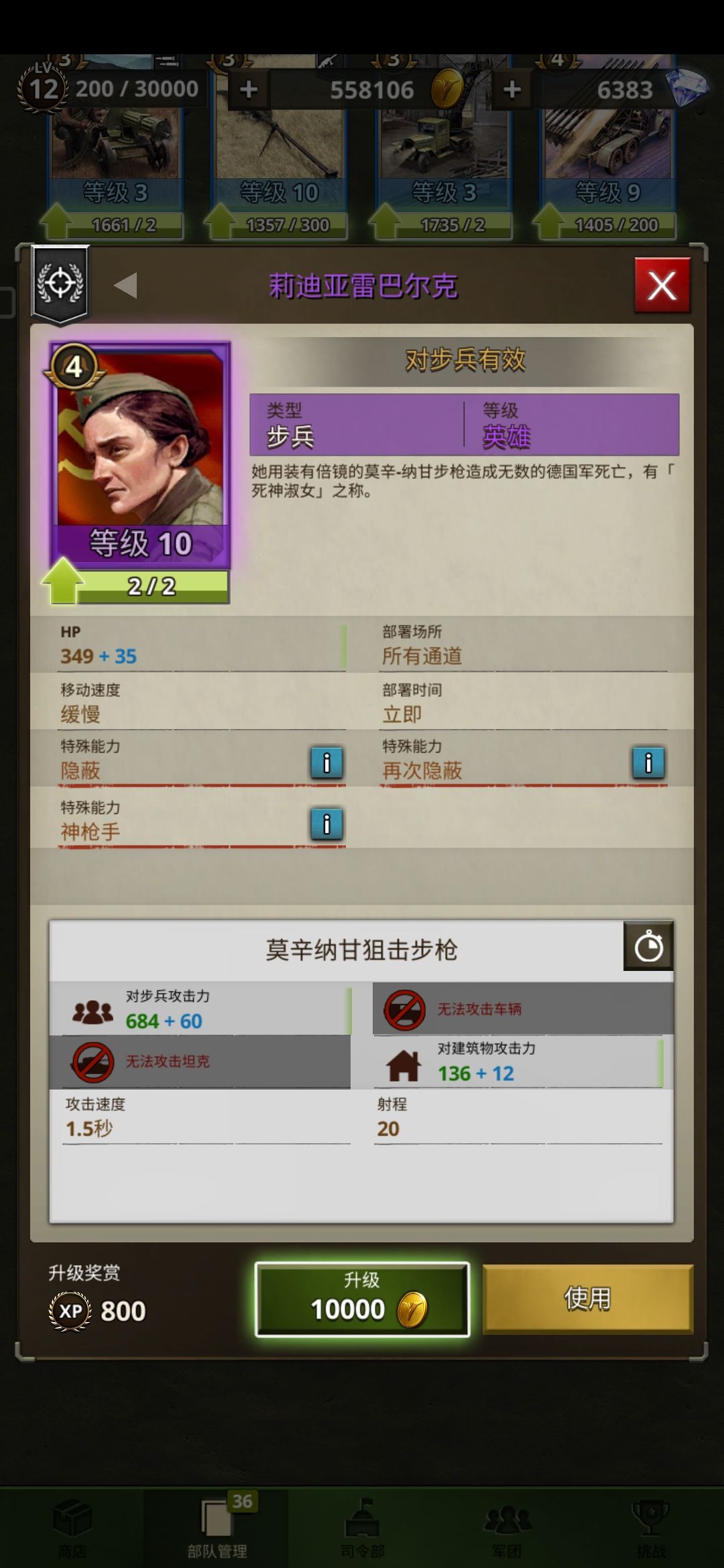This screenshot has width=724, height=1568.
Task: Click the stopwatch icon on weapon panel
Action: pos(648,946)
